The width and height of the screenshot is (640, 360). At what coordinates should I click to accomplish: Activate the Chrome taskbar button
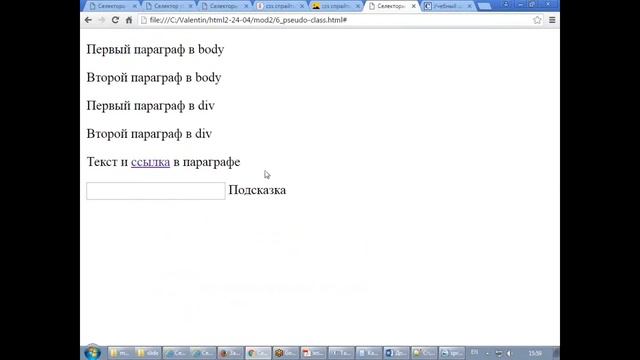[258, 353]
